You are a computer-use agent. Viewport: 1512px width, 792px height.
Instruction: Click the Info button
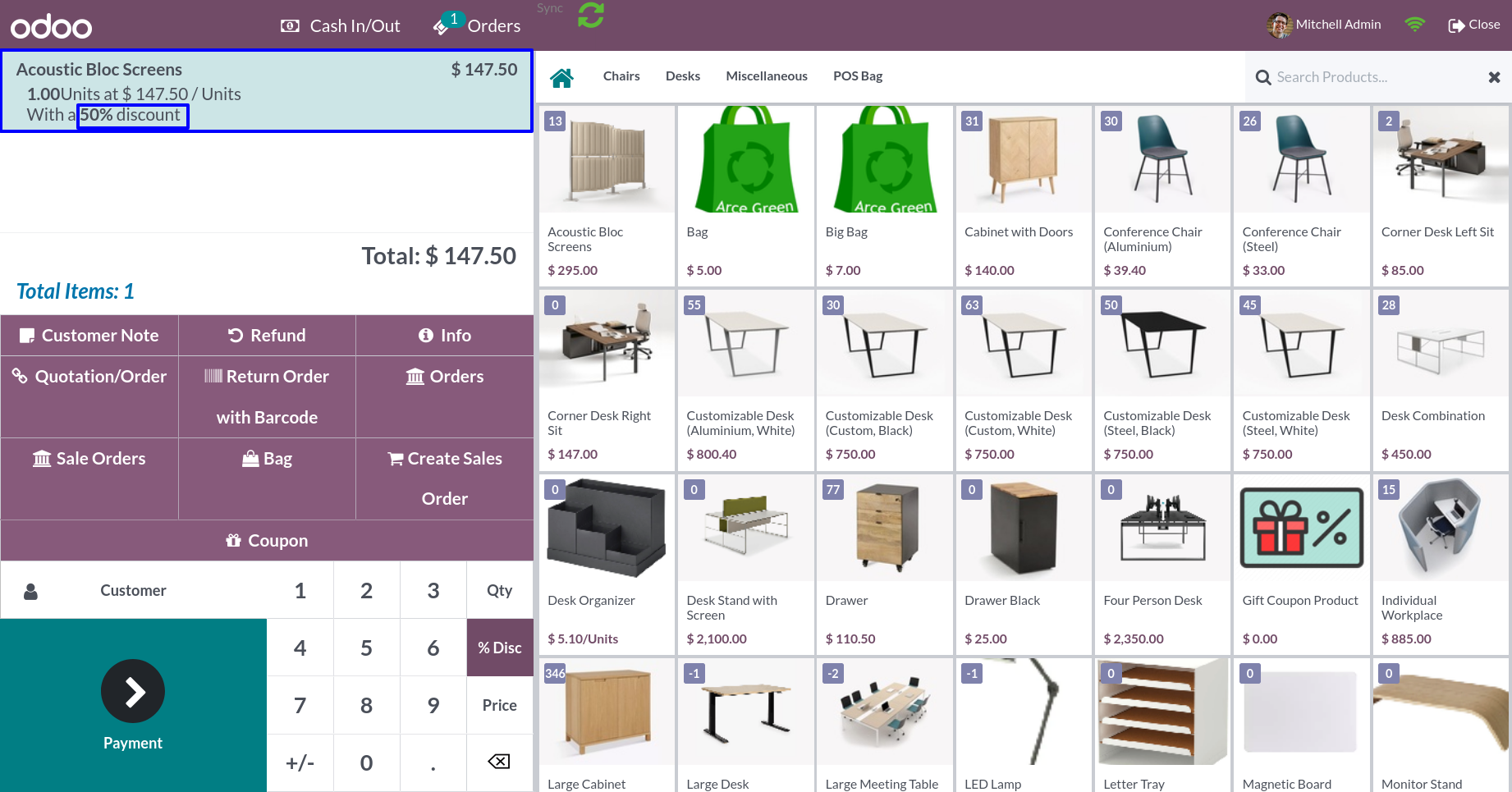[445, 336]
